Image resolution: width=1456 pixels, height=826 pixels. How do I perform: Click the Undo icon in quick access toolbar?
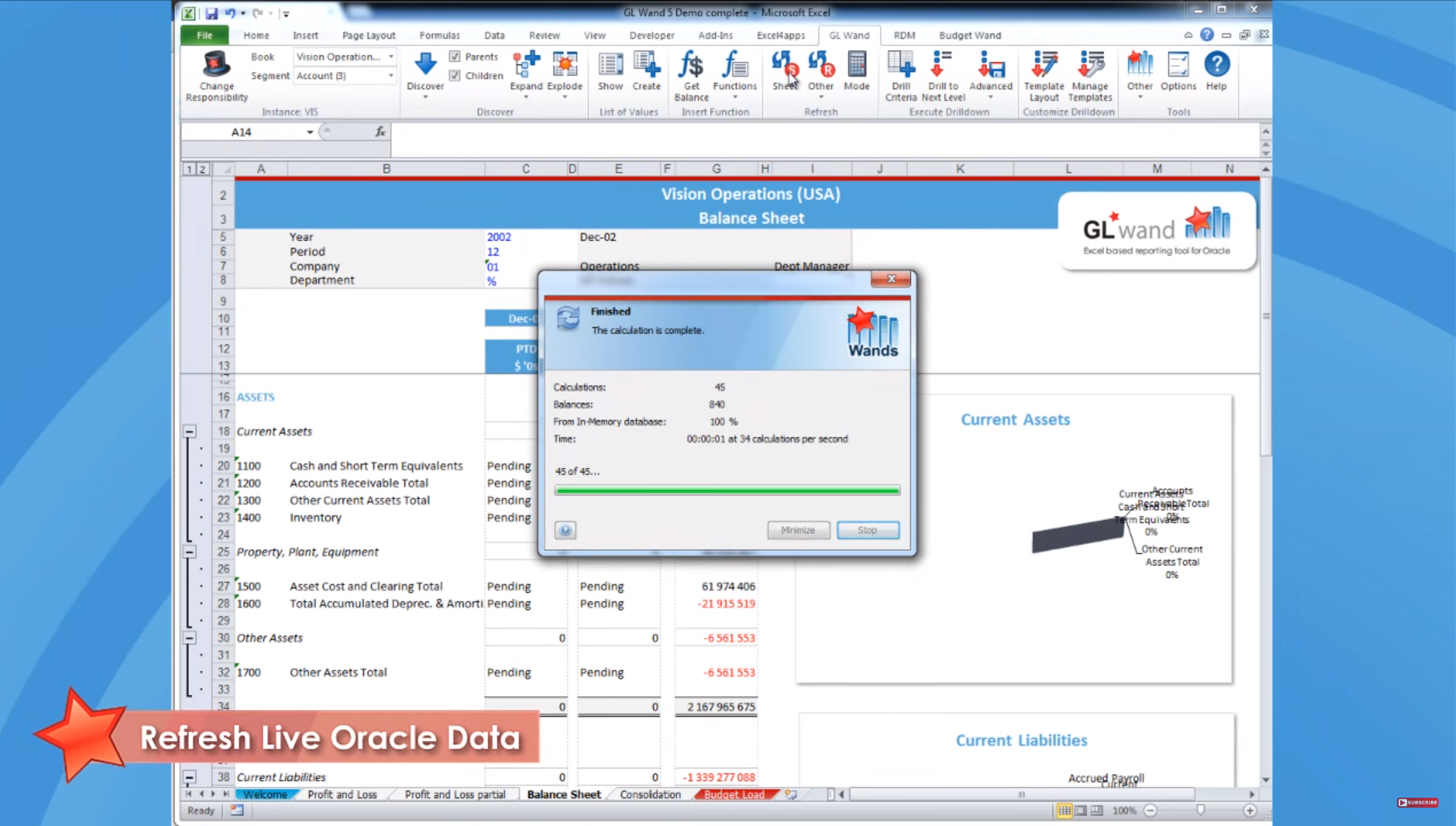[230, 13]
